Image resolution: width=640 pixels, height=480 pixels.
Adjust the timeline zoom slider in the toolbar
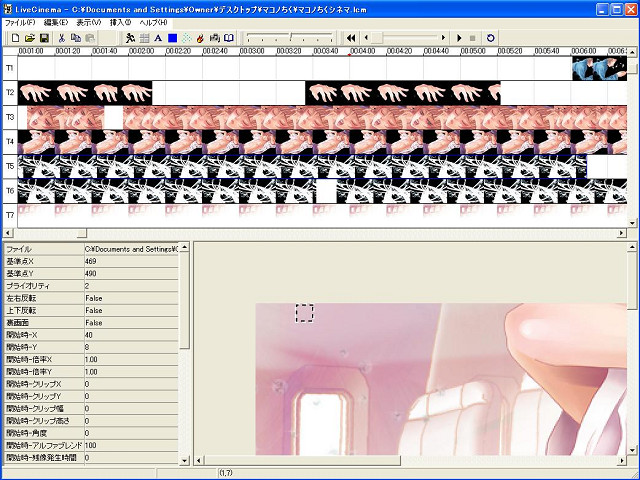point(290,38)
